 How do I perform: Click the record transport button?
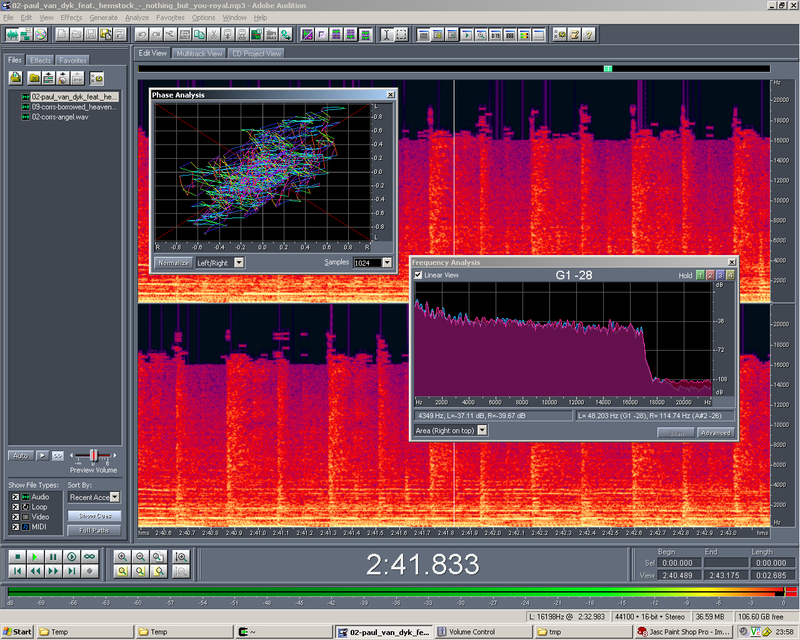pyautogui.click(x=90, y=571)
